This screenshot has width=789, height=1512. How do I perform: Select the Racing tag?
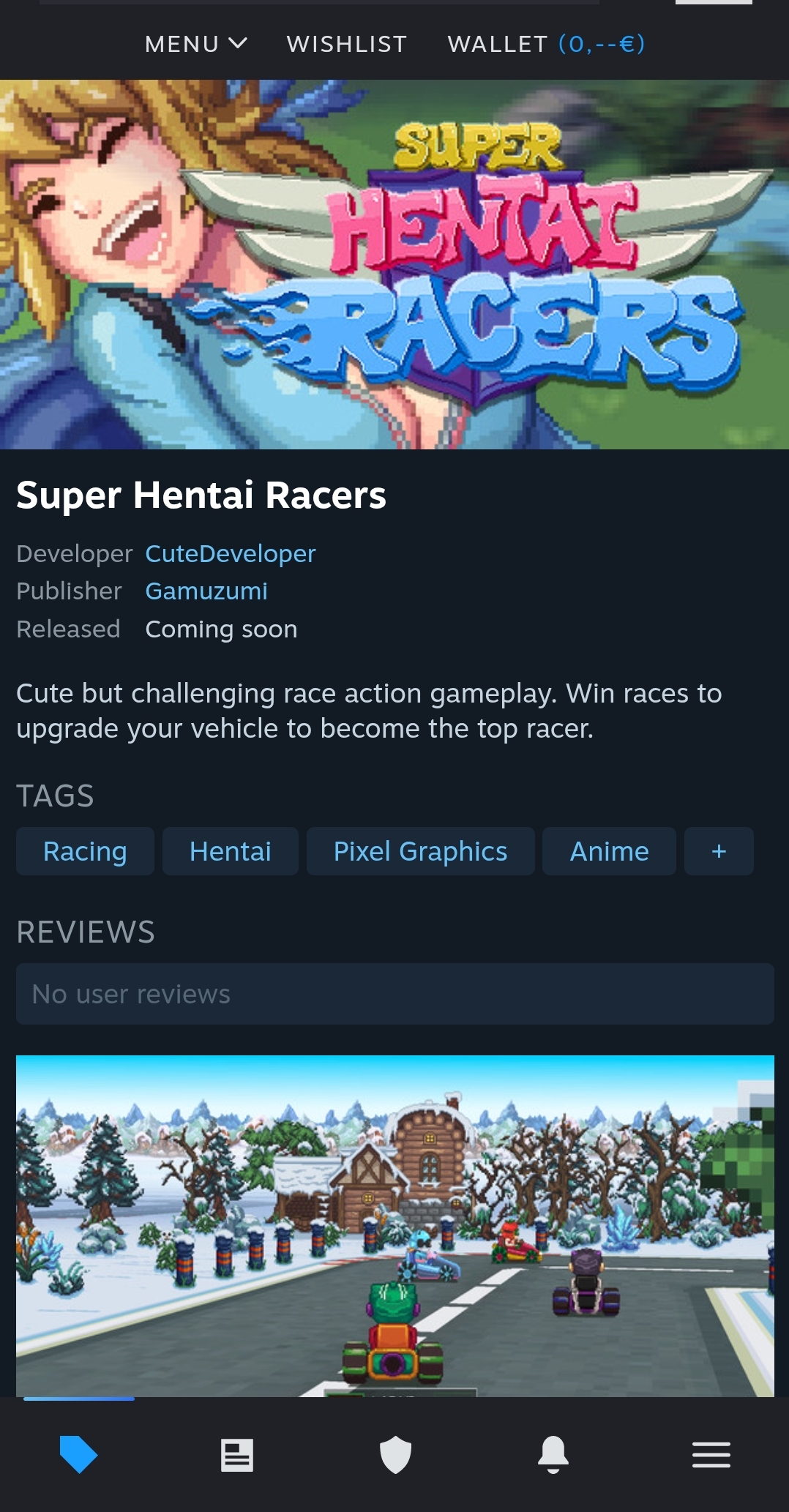click(x=85, y=851)
